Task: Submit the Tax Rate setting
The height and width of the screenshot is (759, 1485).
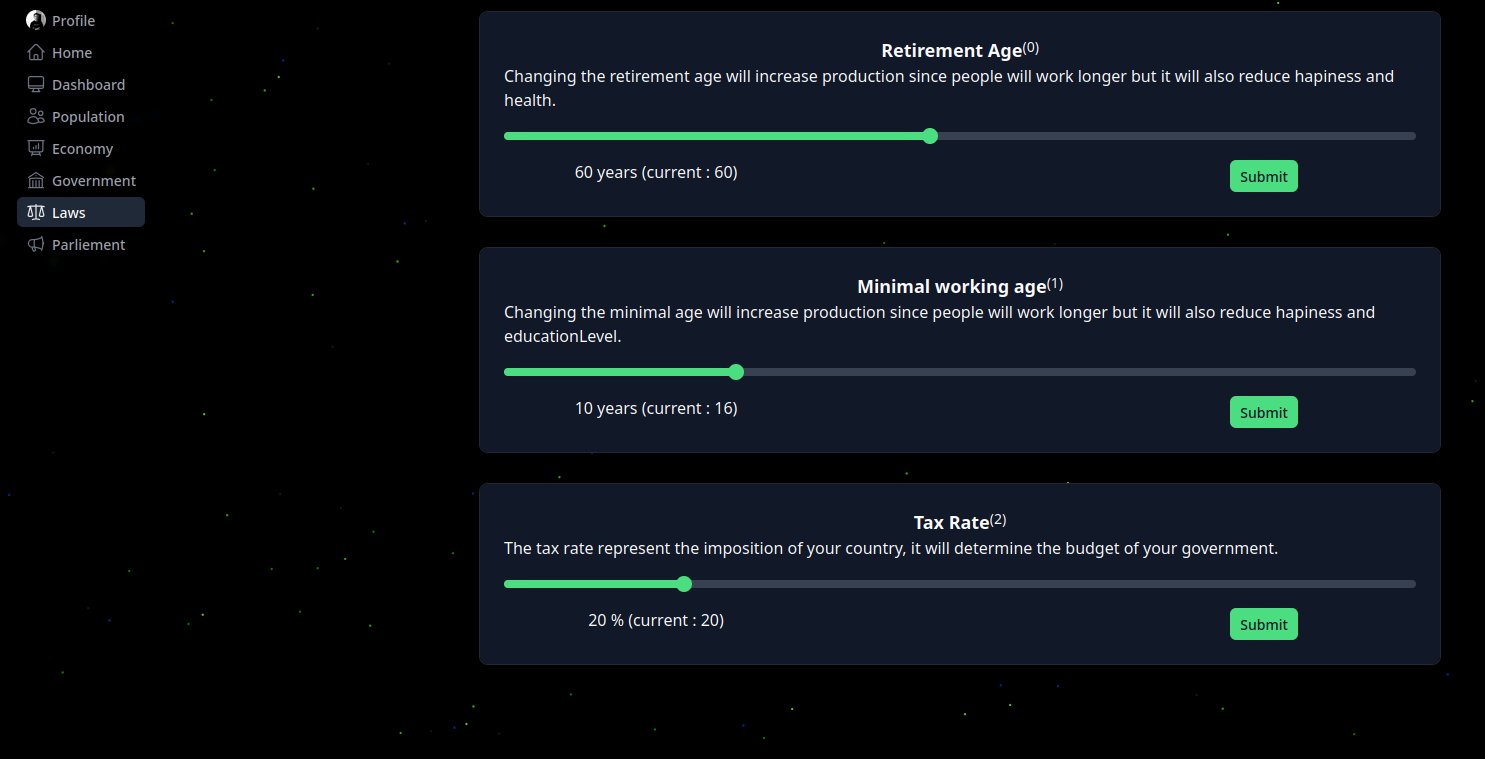Action: coord(1263,624)
